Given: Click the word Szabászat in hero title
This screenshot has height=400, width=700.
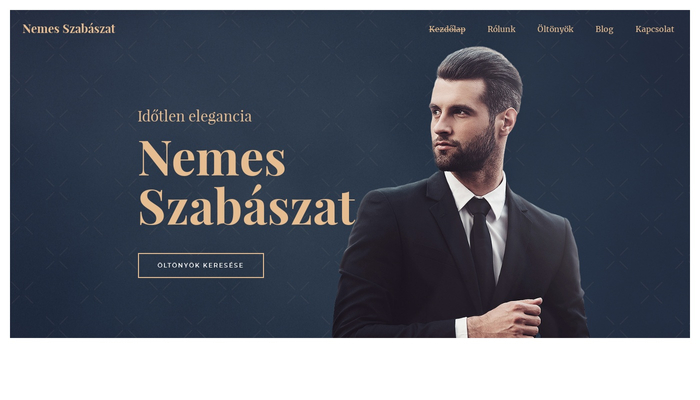Looking at the screenshot, I should pos(247,206).
